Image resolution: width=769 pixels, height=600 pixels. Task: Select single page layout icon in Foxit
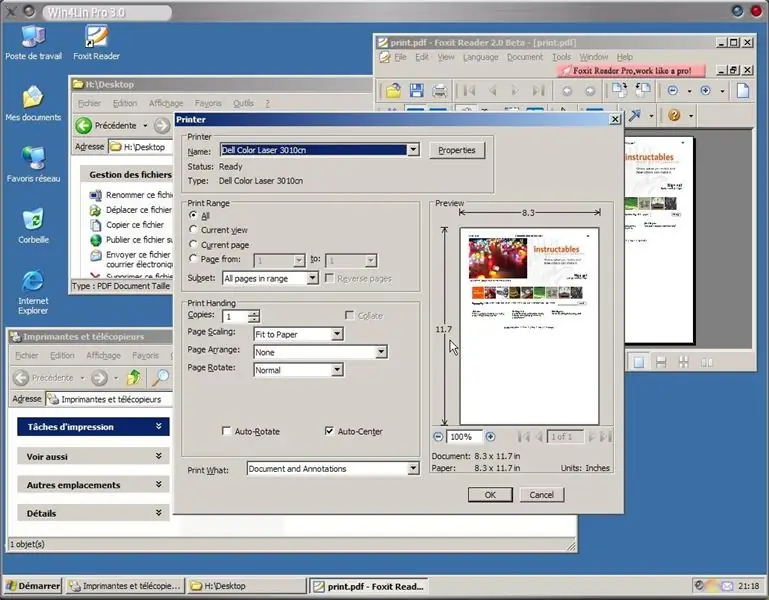click(639, 363)
